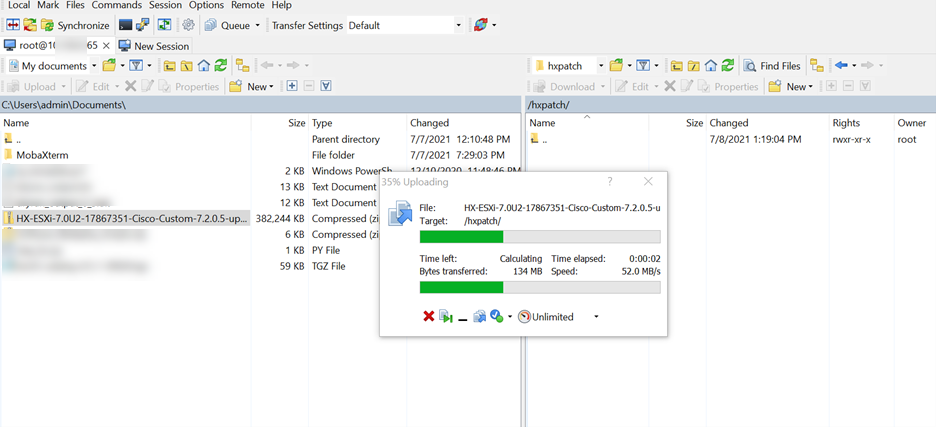This screenshot has height=427, width=936.
Task: Open the Local menu
Action: pyautogui.click(x=19, y=5)
